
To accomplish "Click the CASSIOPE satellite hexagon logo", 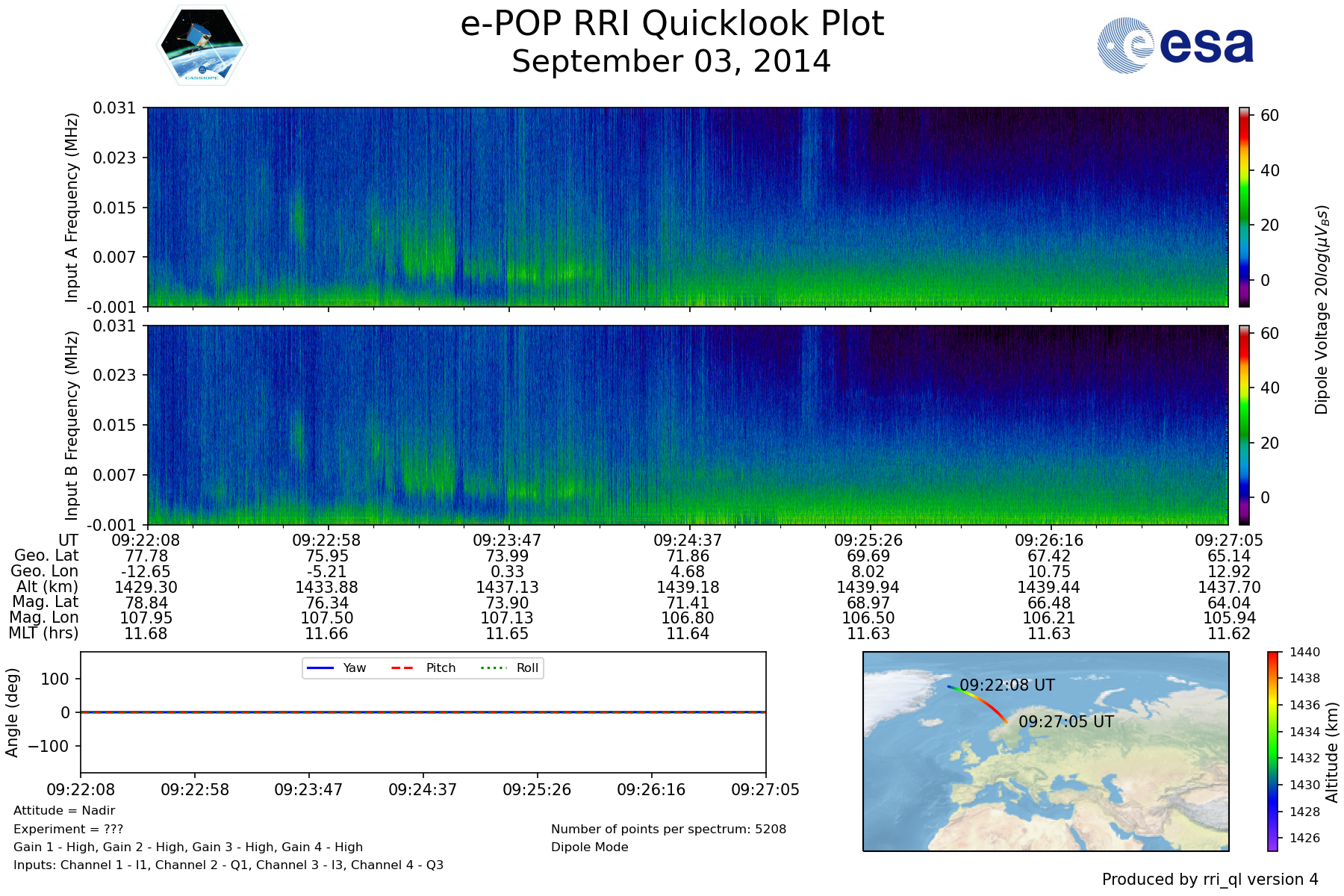I will [202, 46].
